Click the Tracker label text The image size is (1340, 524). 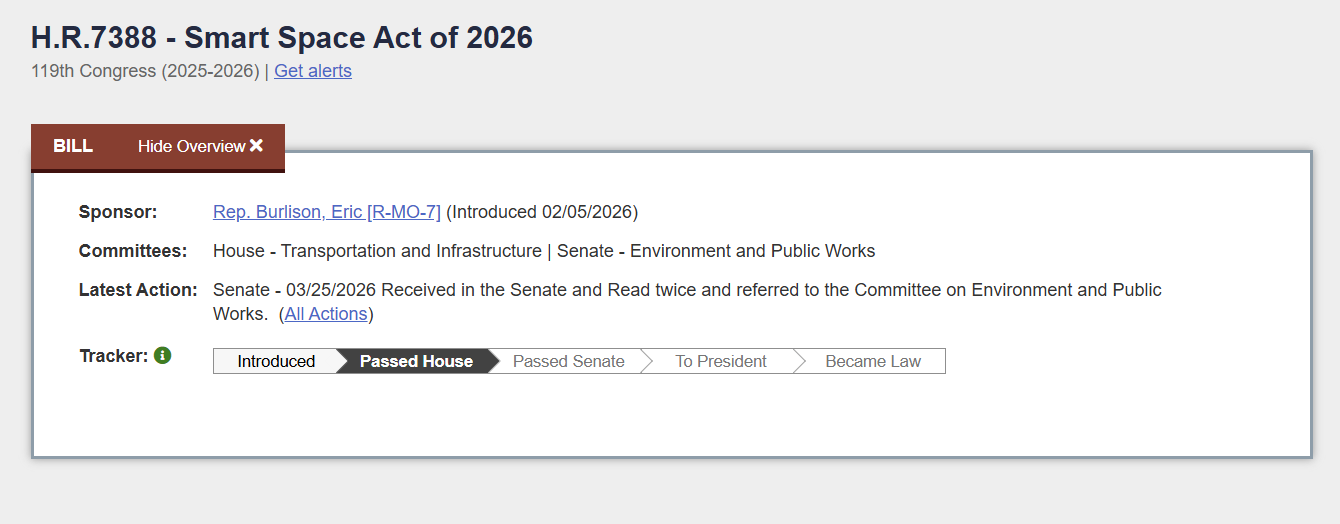click(x=114, y=355)
